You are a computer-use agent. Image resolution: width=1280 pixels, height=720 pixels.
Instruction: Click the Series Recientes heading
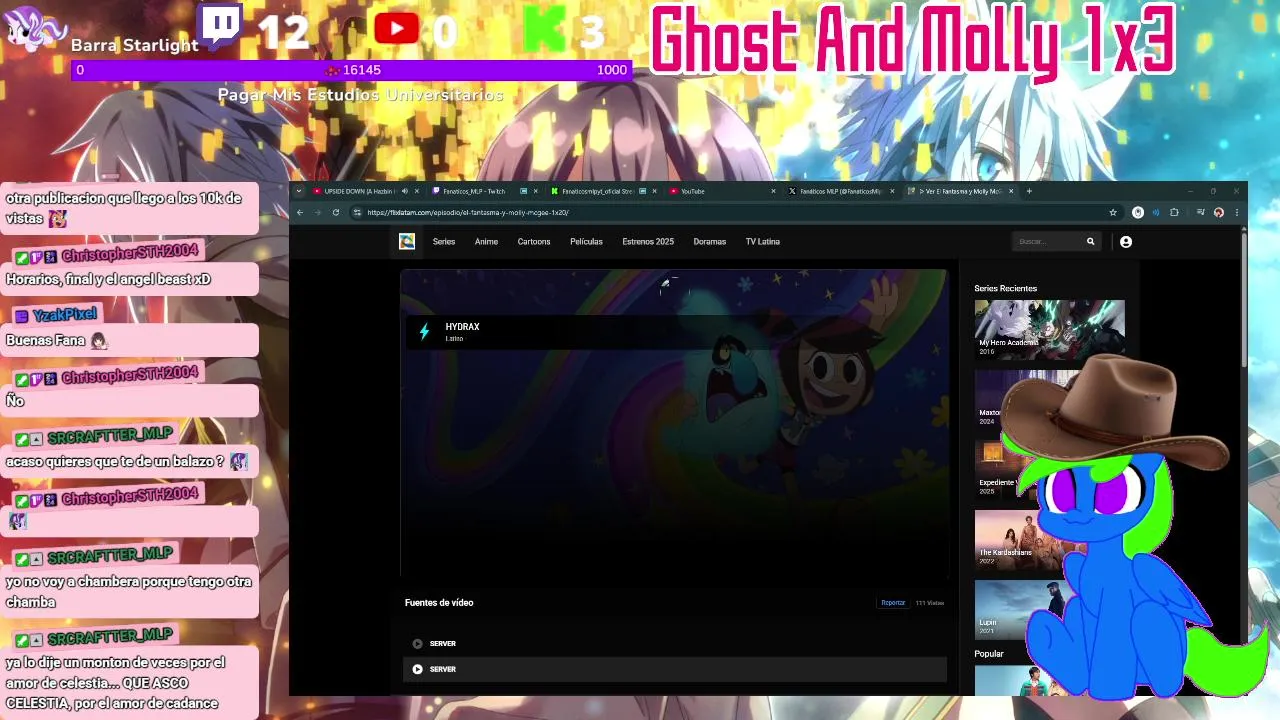(x=1005, y=288)
